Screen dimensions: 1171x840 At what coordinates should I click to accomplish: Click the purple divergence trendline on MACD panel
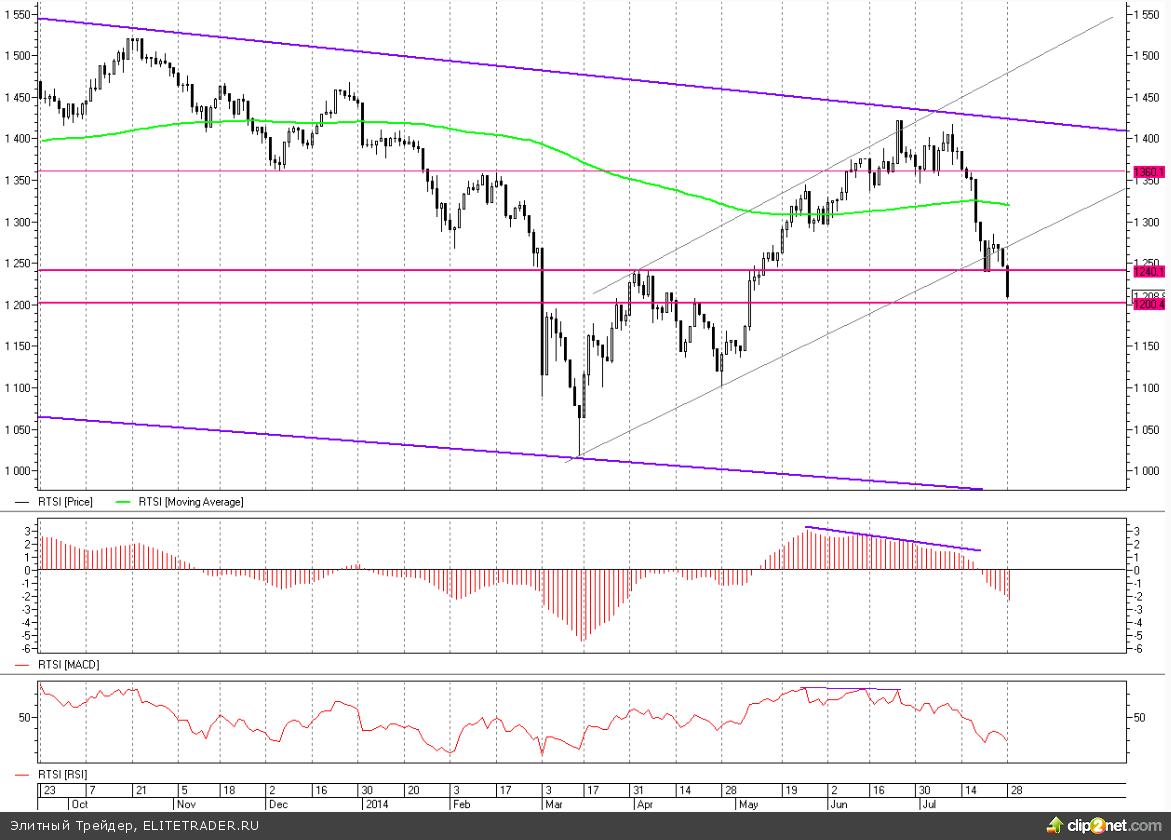pos(892,539)
